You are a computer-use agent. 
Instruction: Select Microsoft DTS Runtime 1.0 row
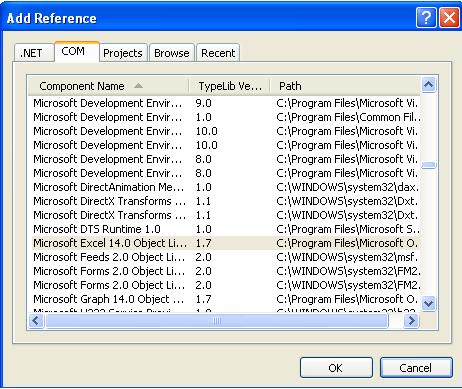coord(226,229)
